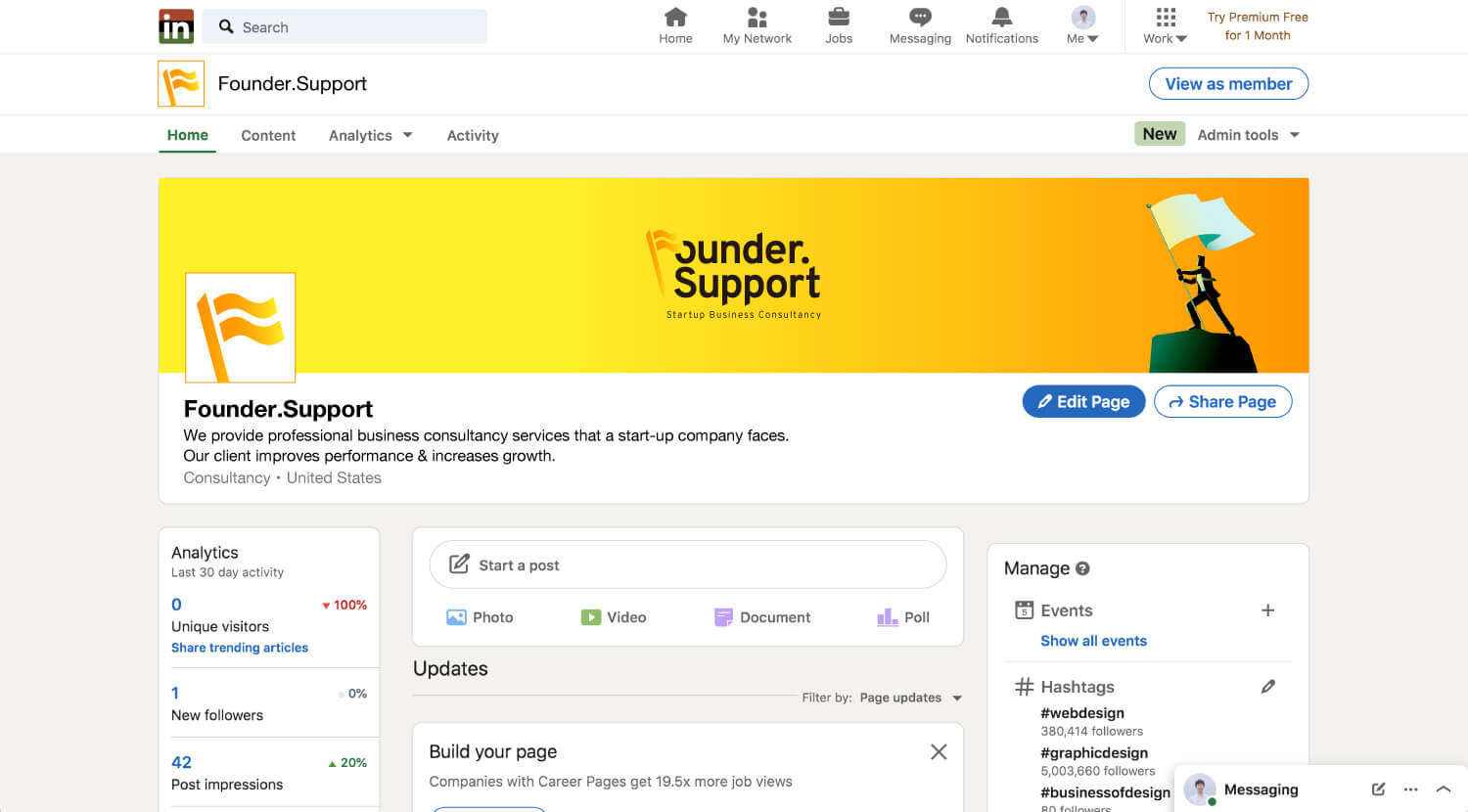Open Show all events link
This screenshot has width=1468, height=812.
coord(1093,641)
